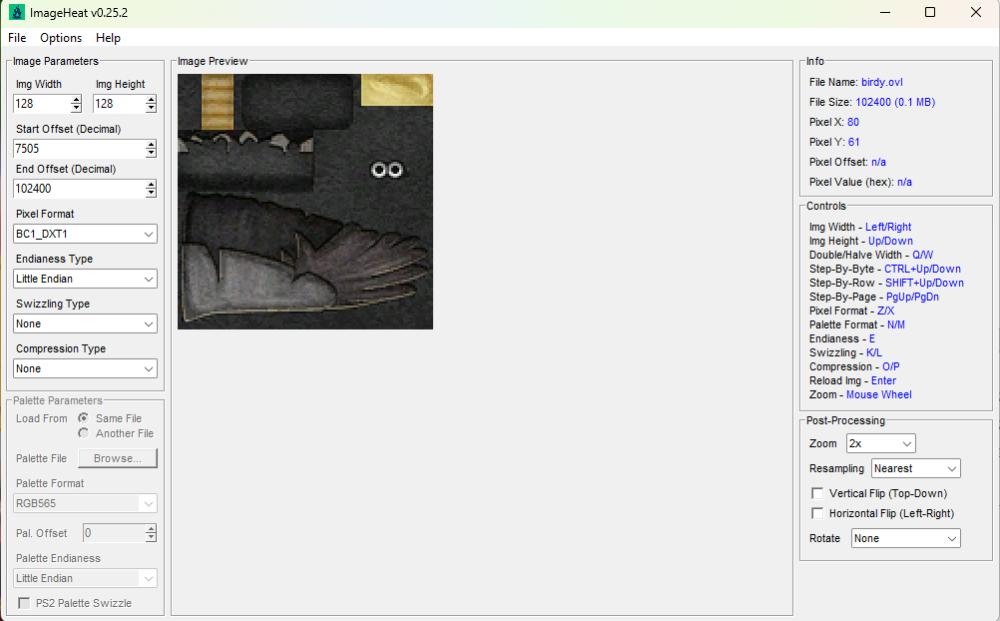Enable Vertical Flip (Top-Down) checkbox
This screenshot has height=621, width=1000.
tap(817, 493)
